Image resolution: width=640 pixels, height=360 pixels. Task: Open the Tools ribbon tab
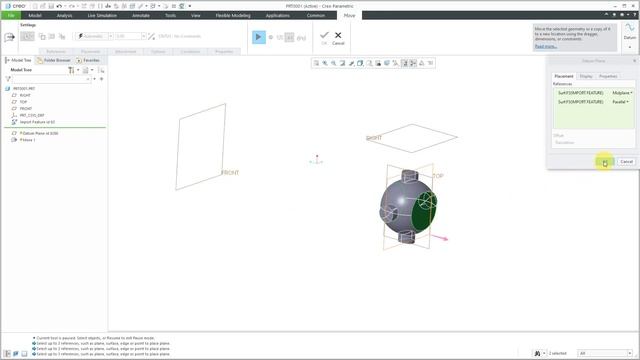click(x=170, y=16)
